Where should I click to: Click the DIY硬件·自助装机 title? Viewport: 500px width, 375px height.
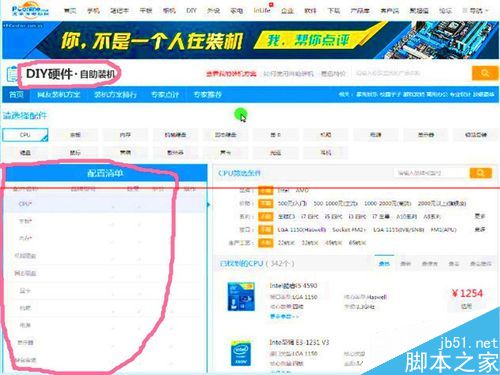70,74
